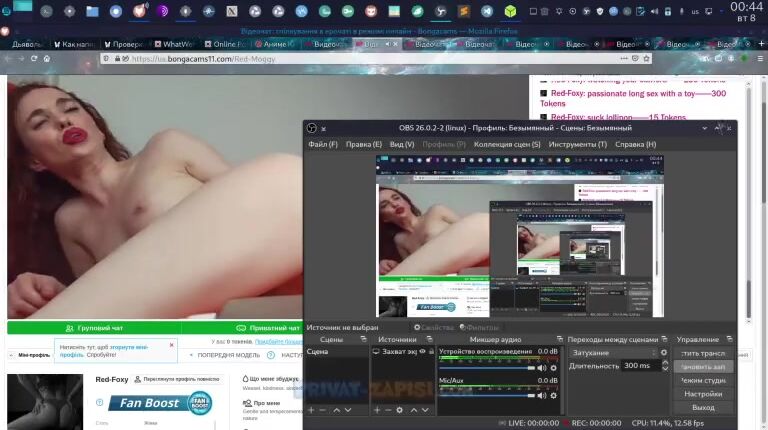Increase transition duration with stepper arrow

click(x=664, y=362)
